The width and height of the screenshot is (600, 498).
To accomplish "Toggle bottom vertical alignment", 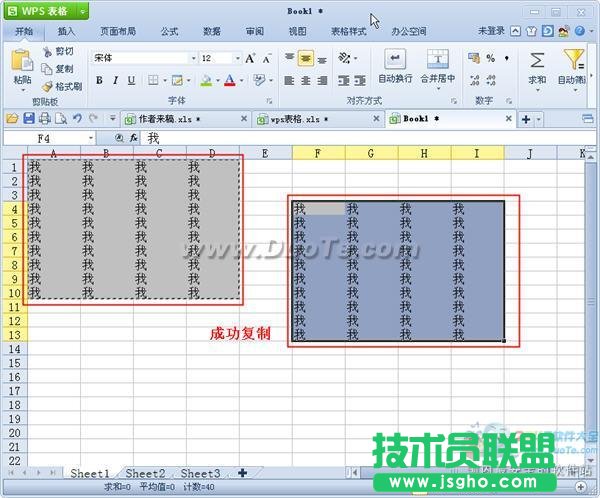I will click(x=322, y=60).
